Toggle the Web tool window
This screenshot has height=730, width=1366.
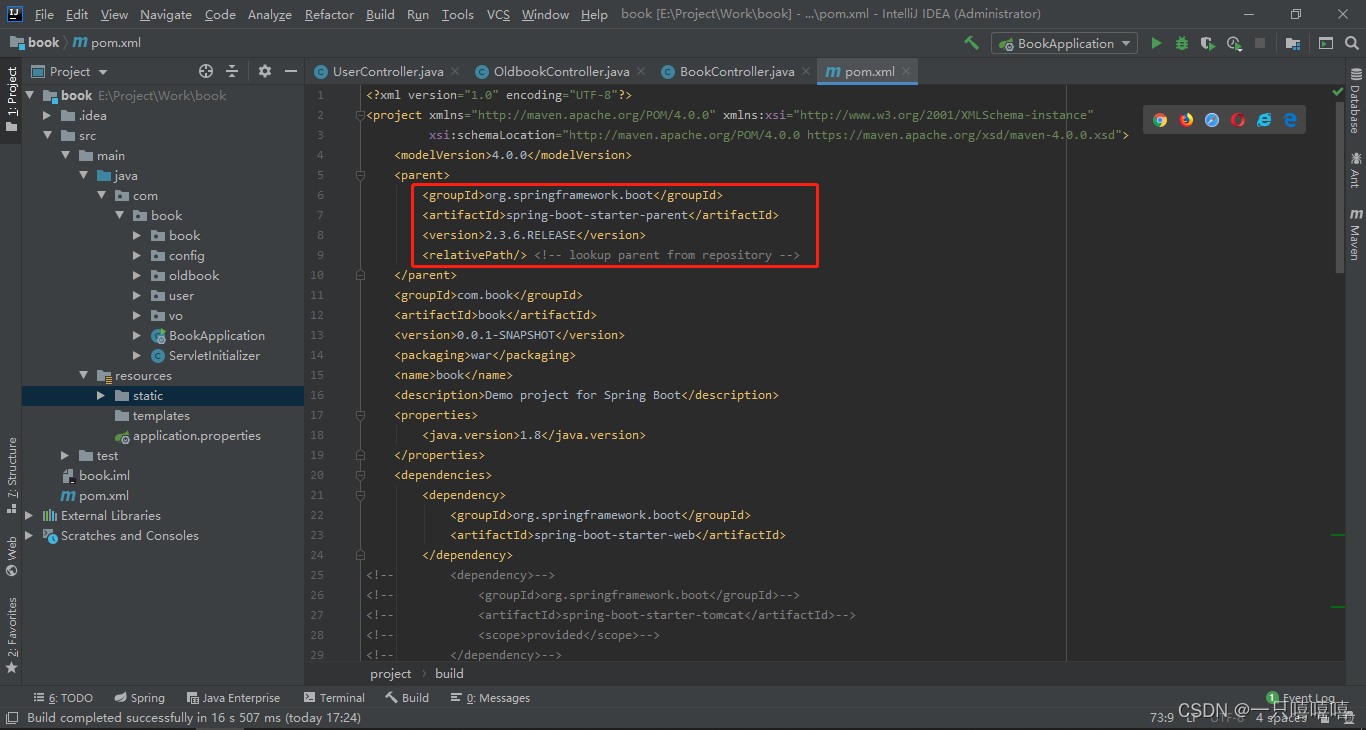tap(11, 557)
